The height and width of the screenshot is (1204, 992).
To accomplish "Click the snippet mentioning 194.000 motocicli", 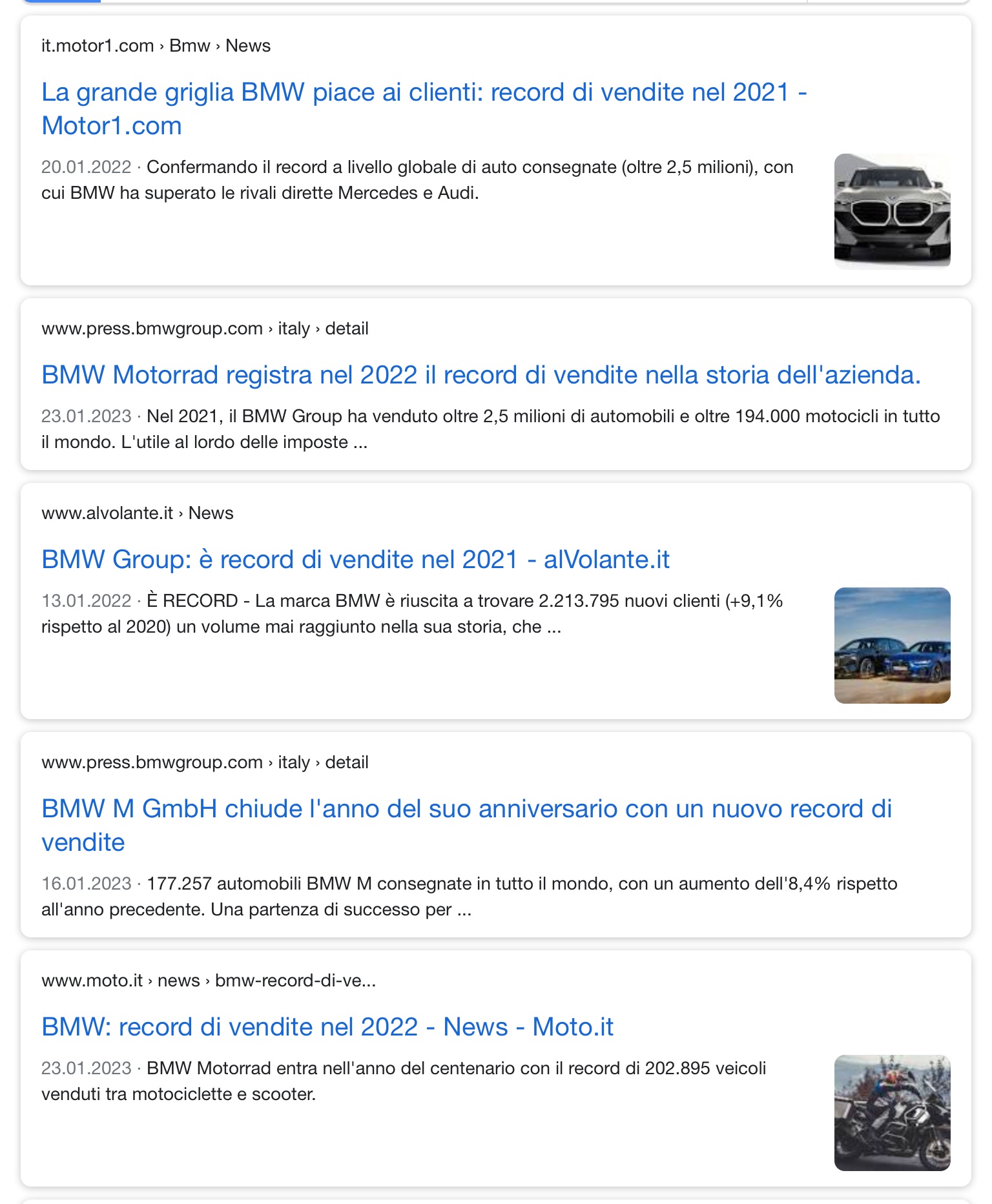I will [491, 429].
